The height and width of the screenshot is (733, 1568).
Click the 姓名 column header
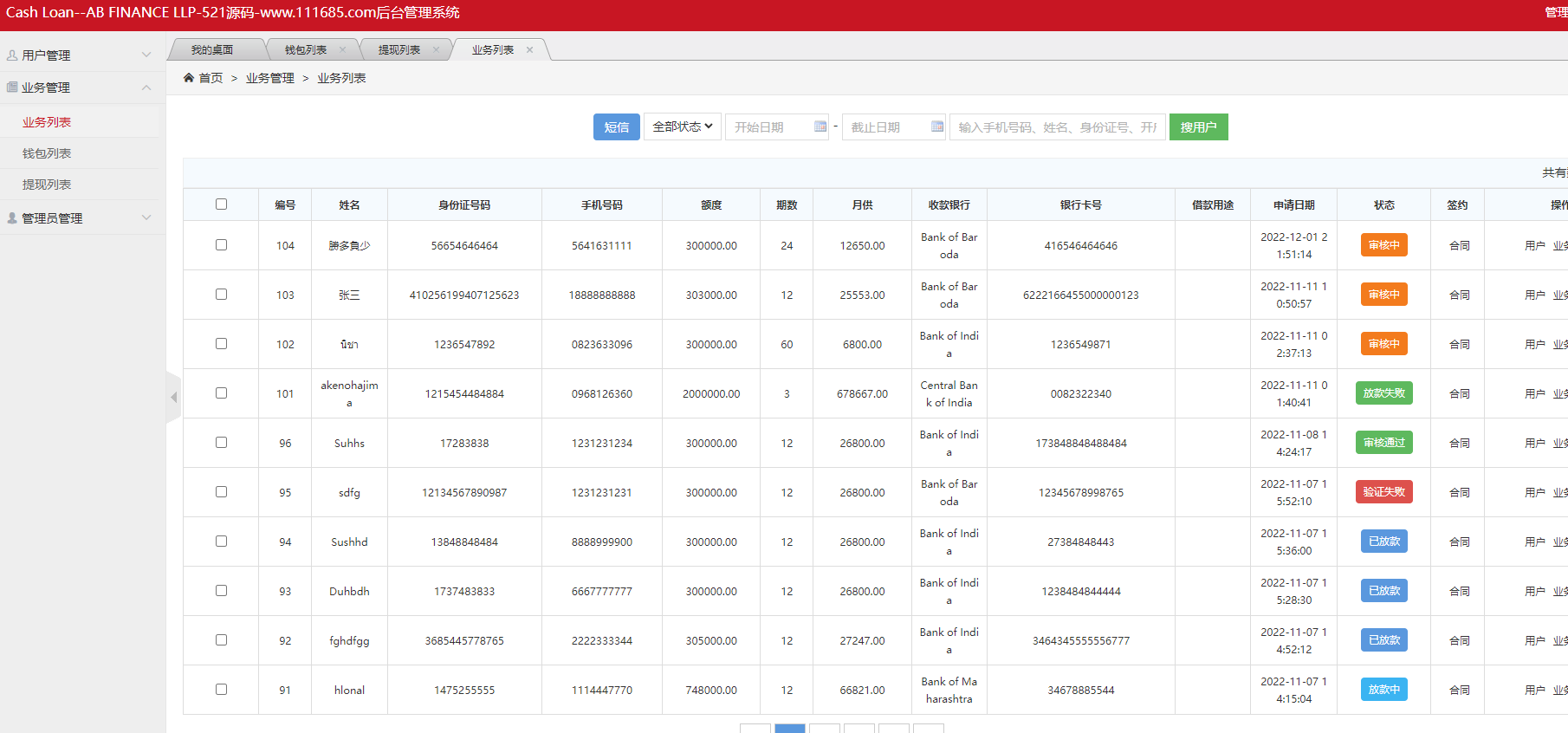click(x=349, y=205)
